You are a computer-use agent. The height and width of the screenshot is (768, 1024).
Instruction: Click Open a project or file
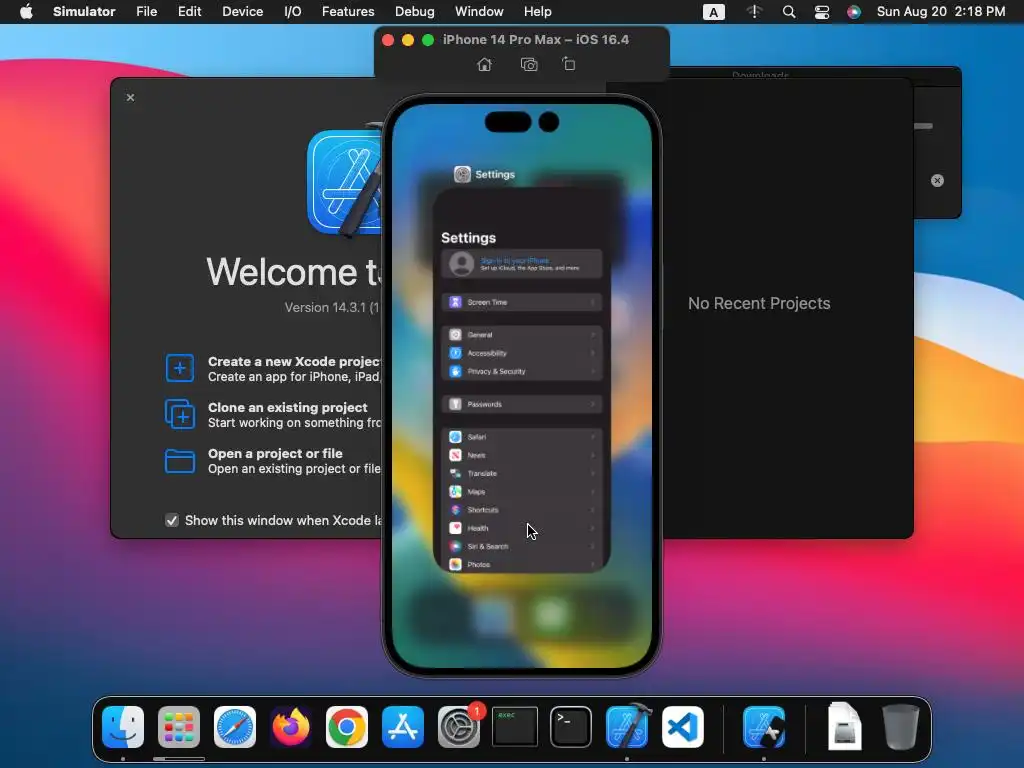coord(275,453)
